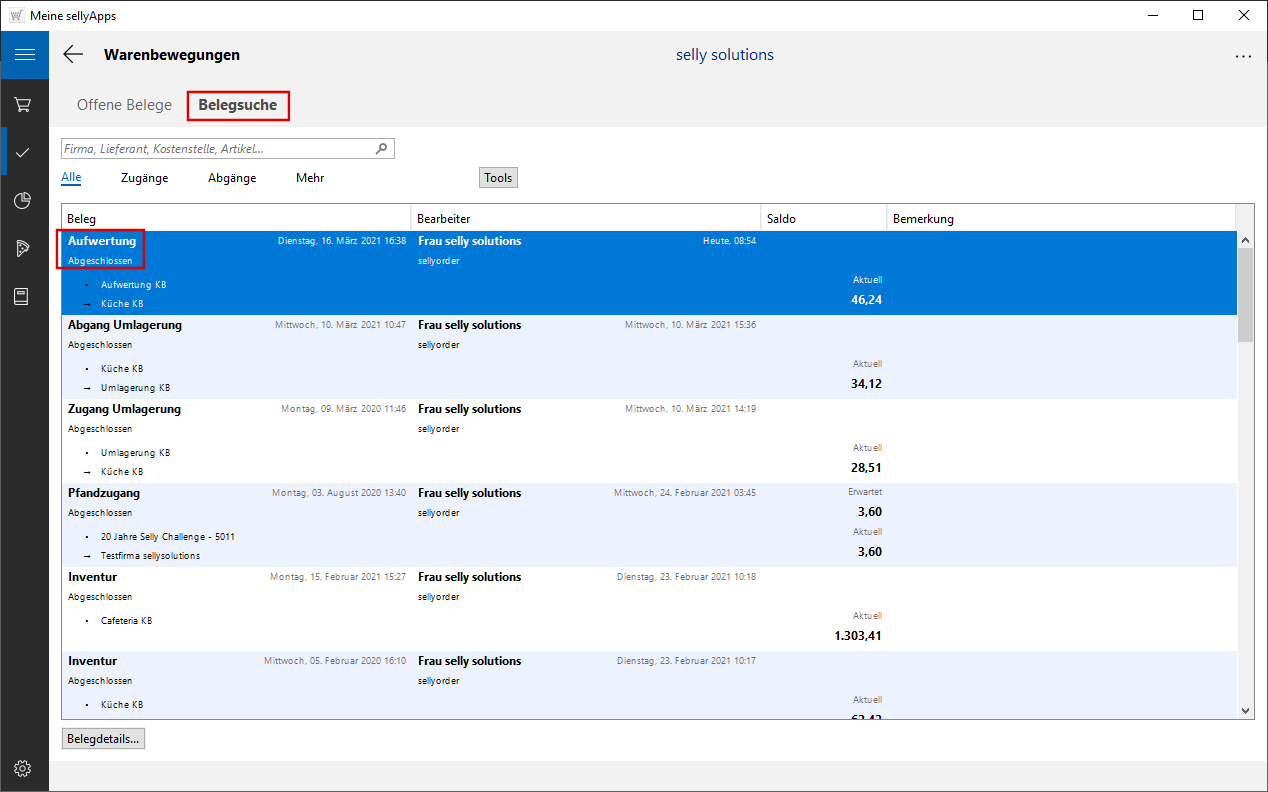
Task: Open the pie chart reports icon
Action: (x=23, y=201)
